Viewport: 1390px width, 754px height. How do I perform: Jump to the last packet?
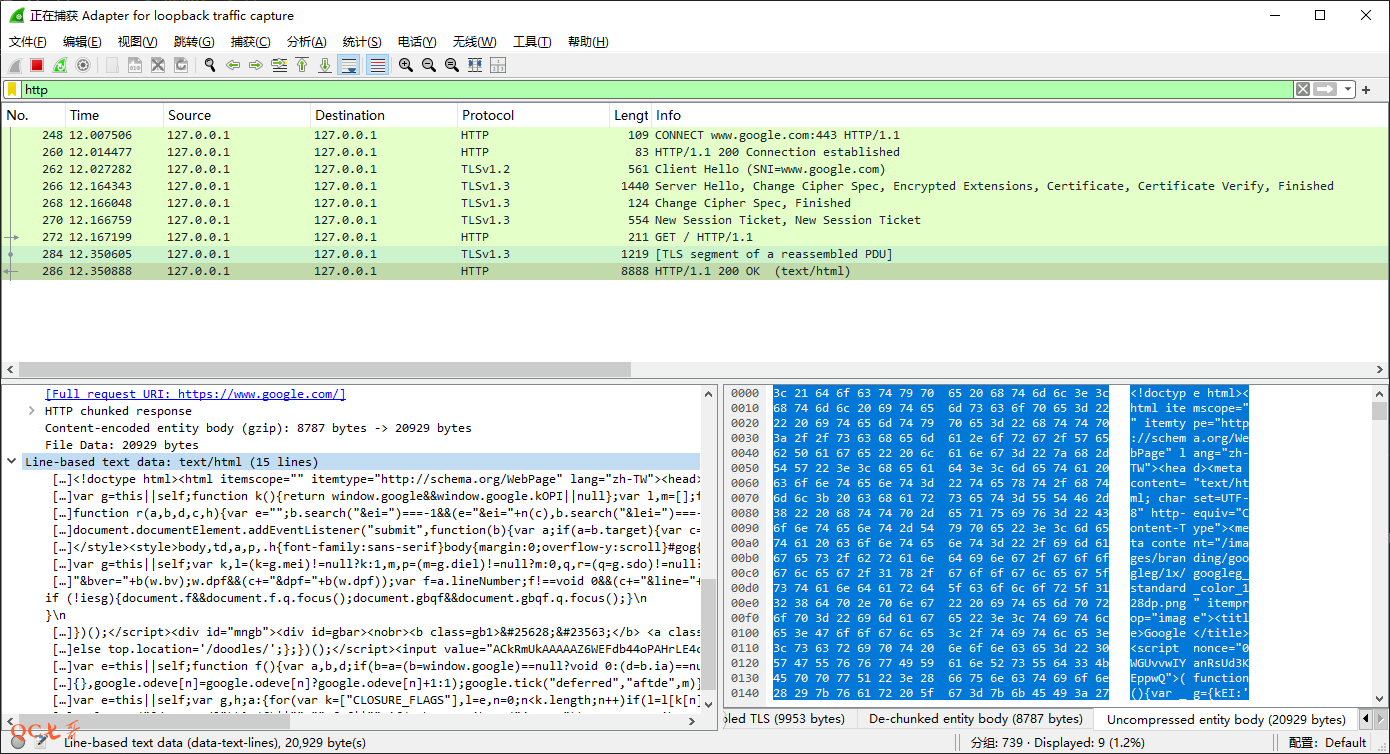[325, 65]
